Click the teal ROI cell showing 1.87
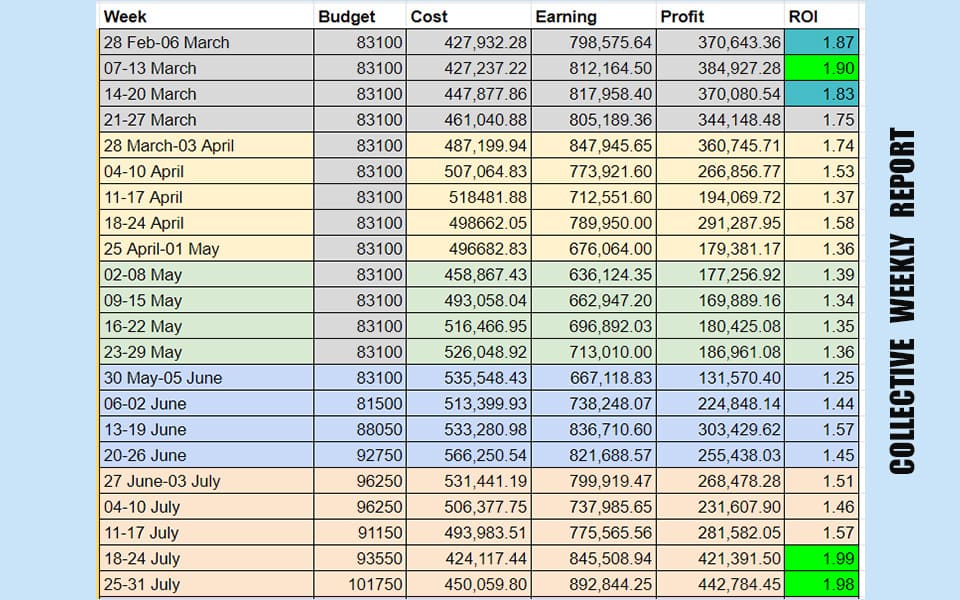The image size is (960, 600). pyautogui.click(x=821, y=42)
